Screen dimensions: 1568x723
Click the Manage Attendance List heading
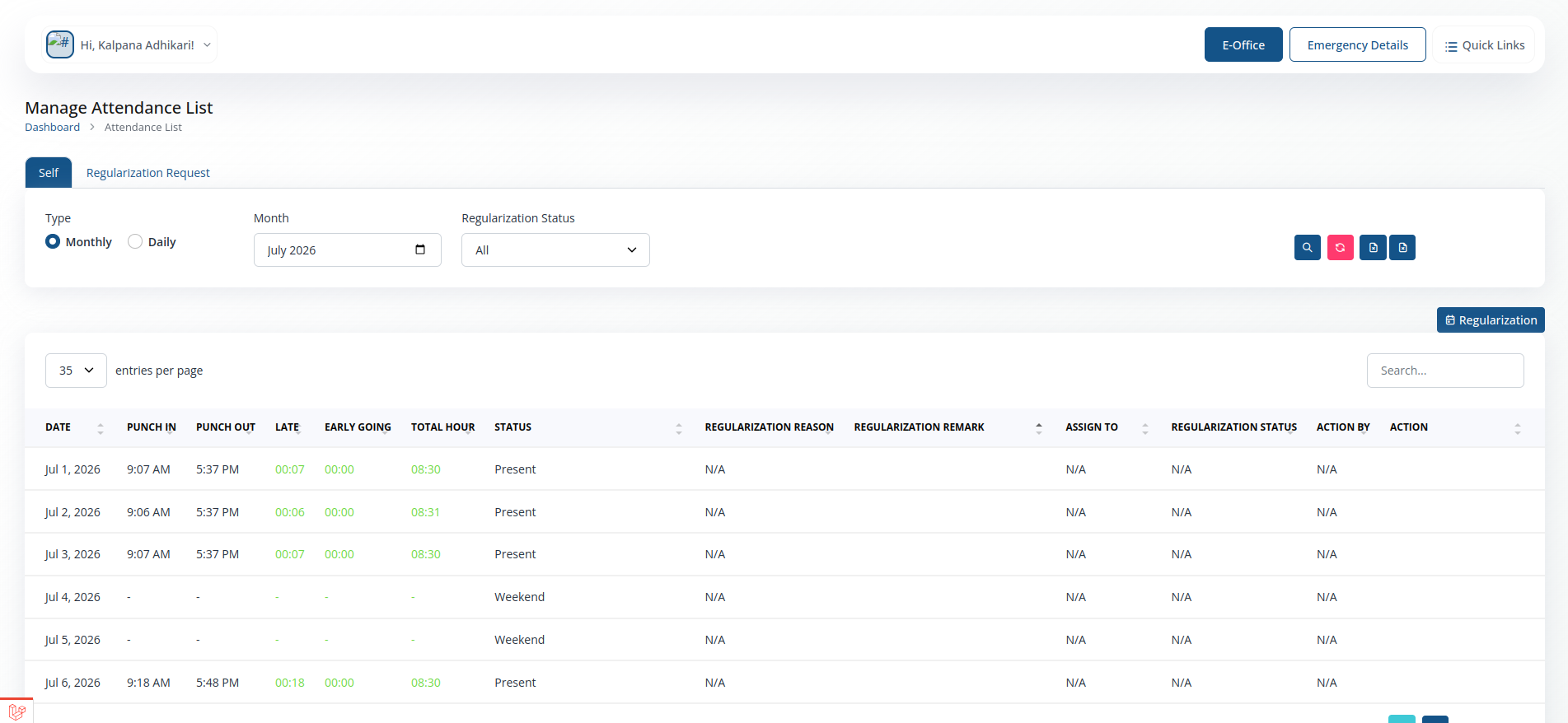click(119, 108)
